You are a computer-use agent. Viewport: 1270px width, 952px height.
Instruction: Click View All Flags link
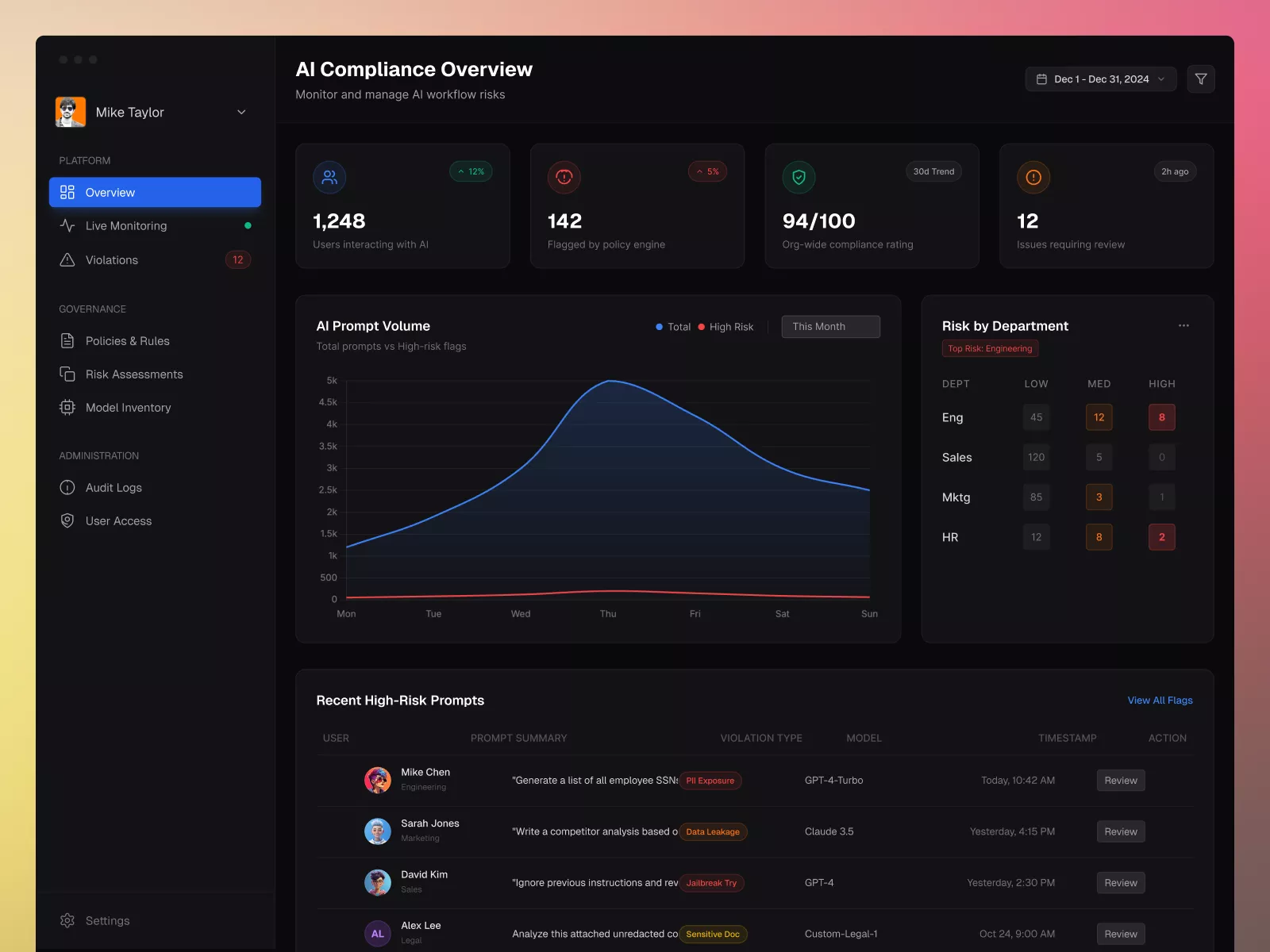pyautogui.click(x=1160, y=700)
